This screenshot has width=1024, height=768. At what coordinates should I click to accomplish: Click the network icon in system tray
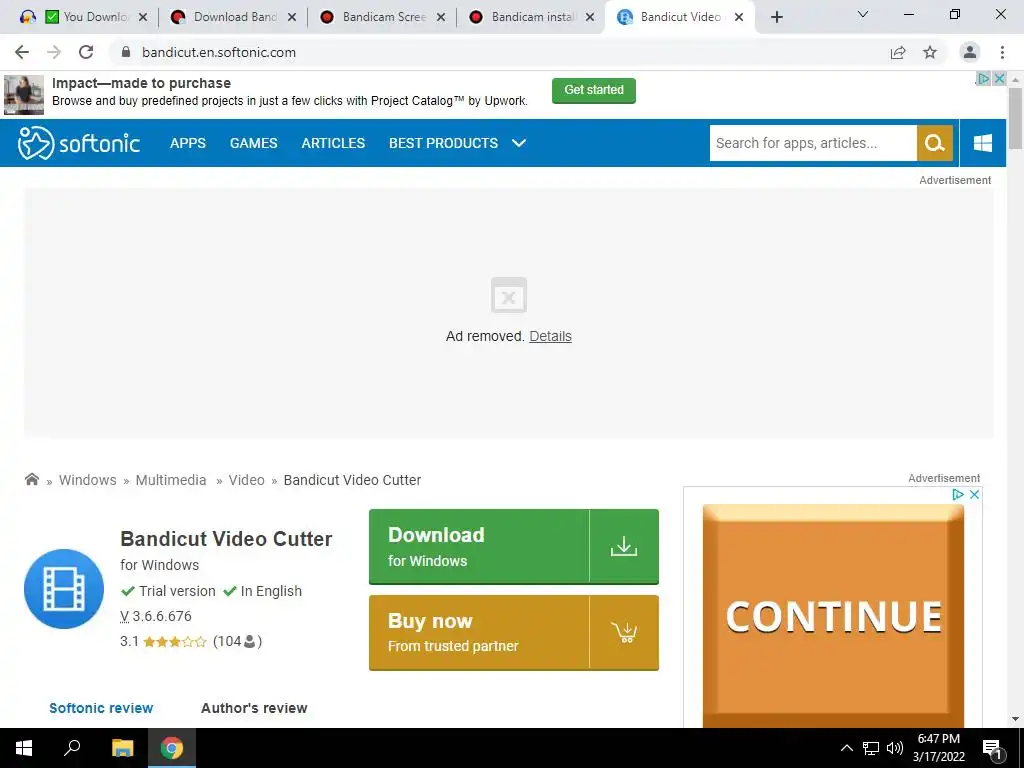(871, 748)
